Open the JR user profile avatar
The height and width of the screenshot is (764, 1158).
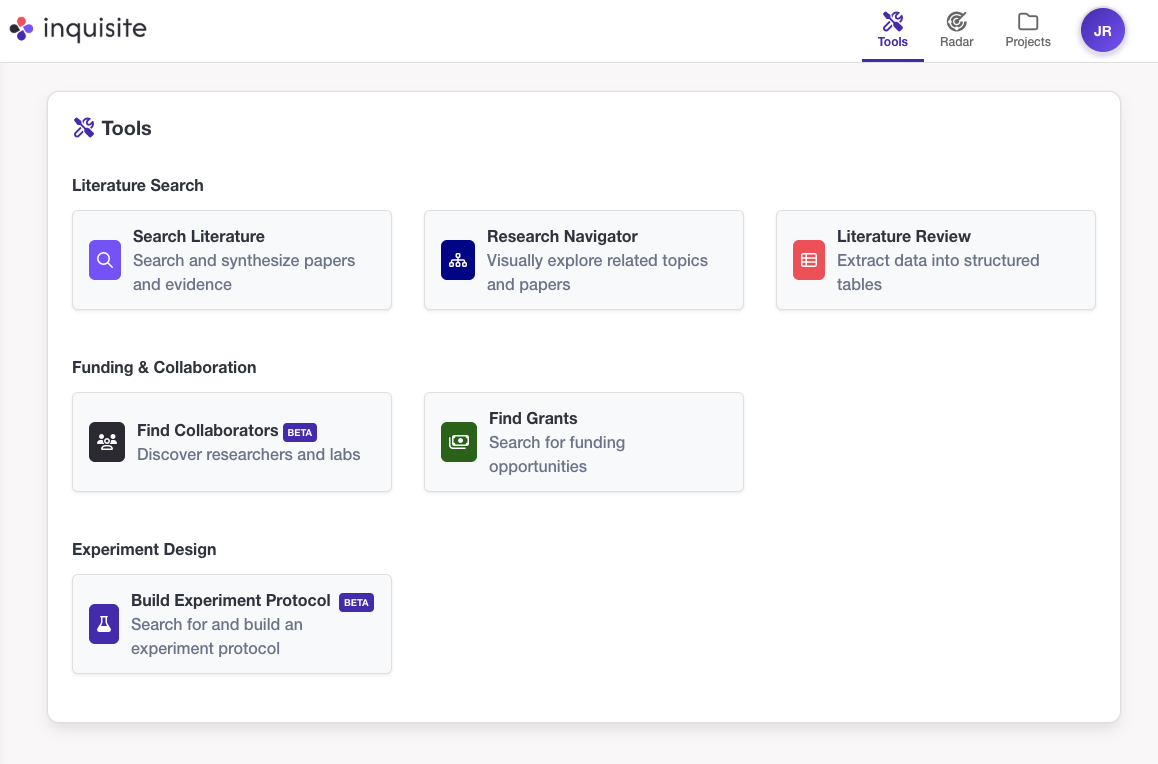coord(1102,31)
